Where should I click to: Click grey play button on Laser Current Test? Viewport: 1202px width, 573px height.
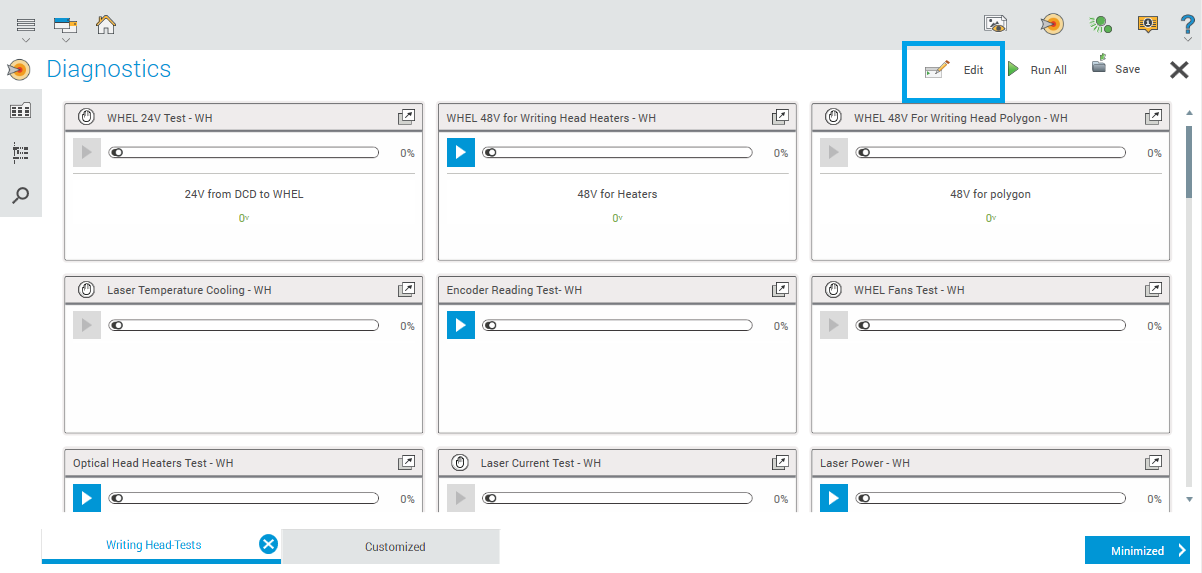(461, 498)
